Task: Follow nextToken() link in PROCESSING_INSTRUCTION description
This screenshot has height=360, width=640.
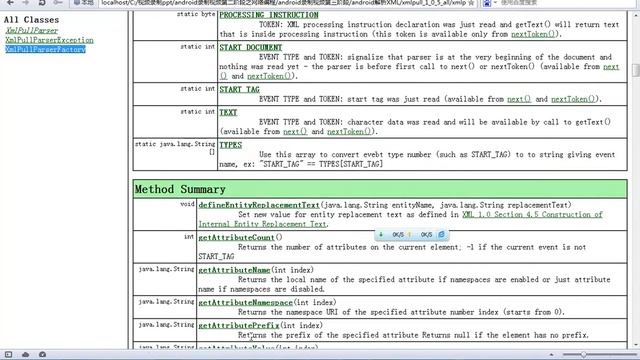Action: click(533, 34)
